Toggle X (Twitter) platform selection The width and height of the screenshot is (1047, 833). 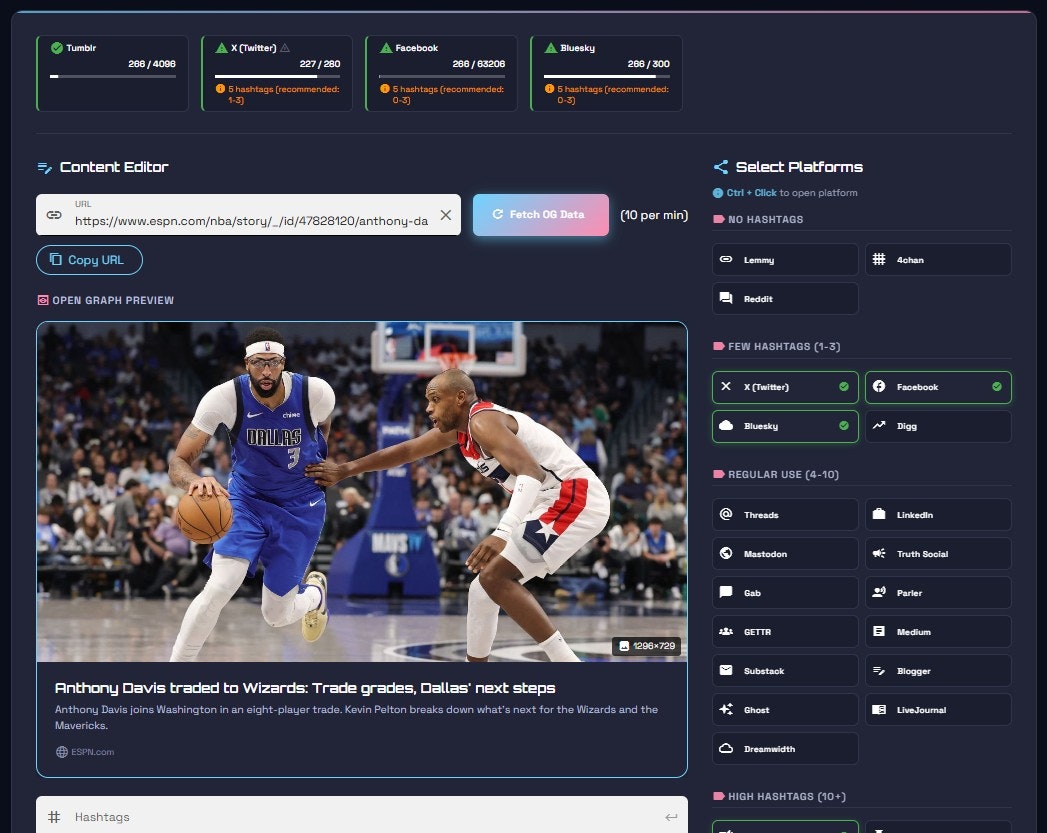785,386
